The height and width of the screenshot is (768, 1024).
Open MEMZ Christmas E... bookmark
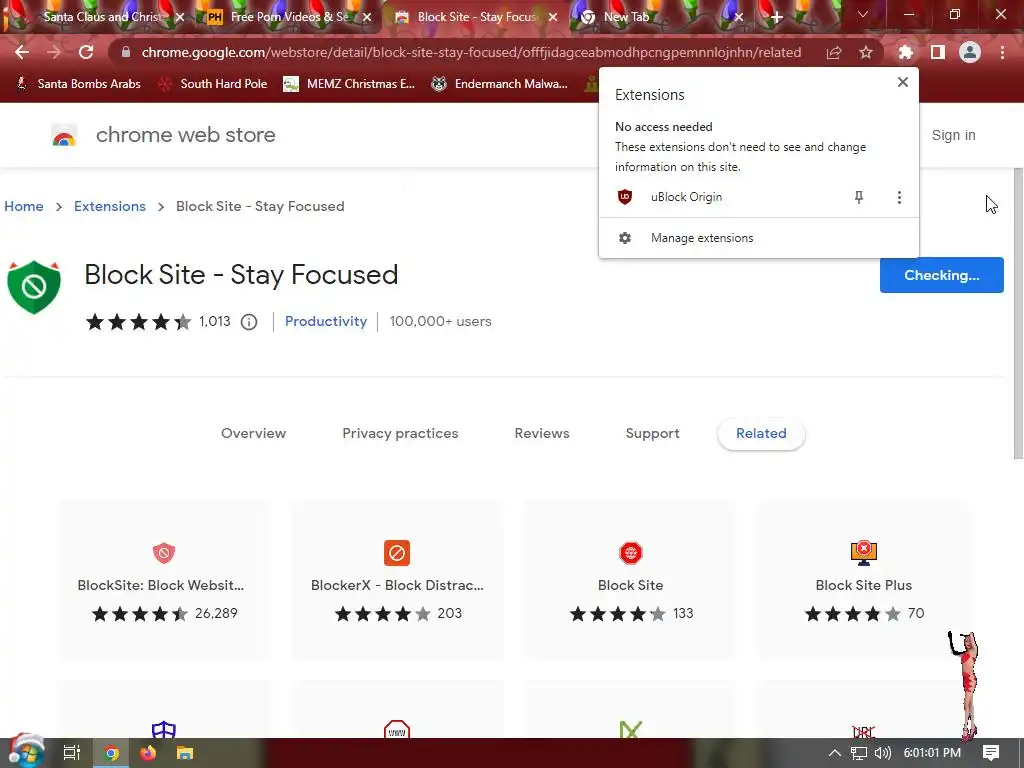click(349, 84)
